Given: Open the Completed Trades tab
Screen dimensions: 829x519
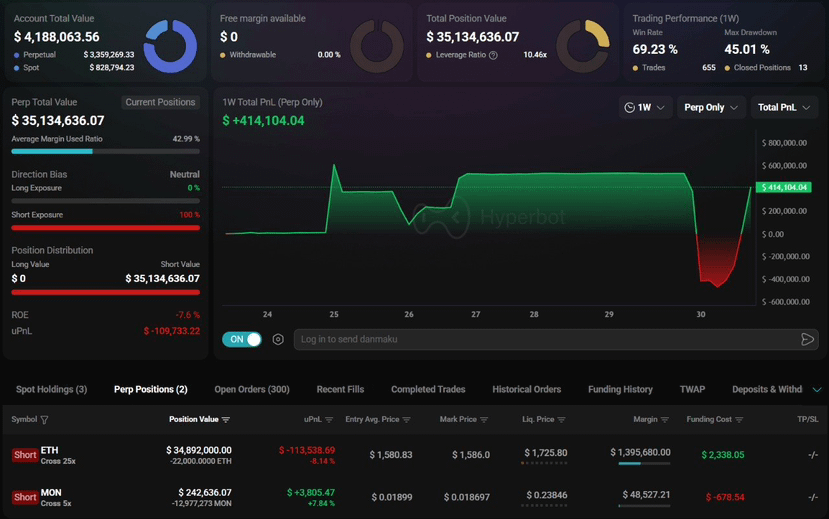Looking at the screenshot, I should [x=428, y=390].
